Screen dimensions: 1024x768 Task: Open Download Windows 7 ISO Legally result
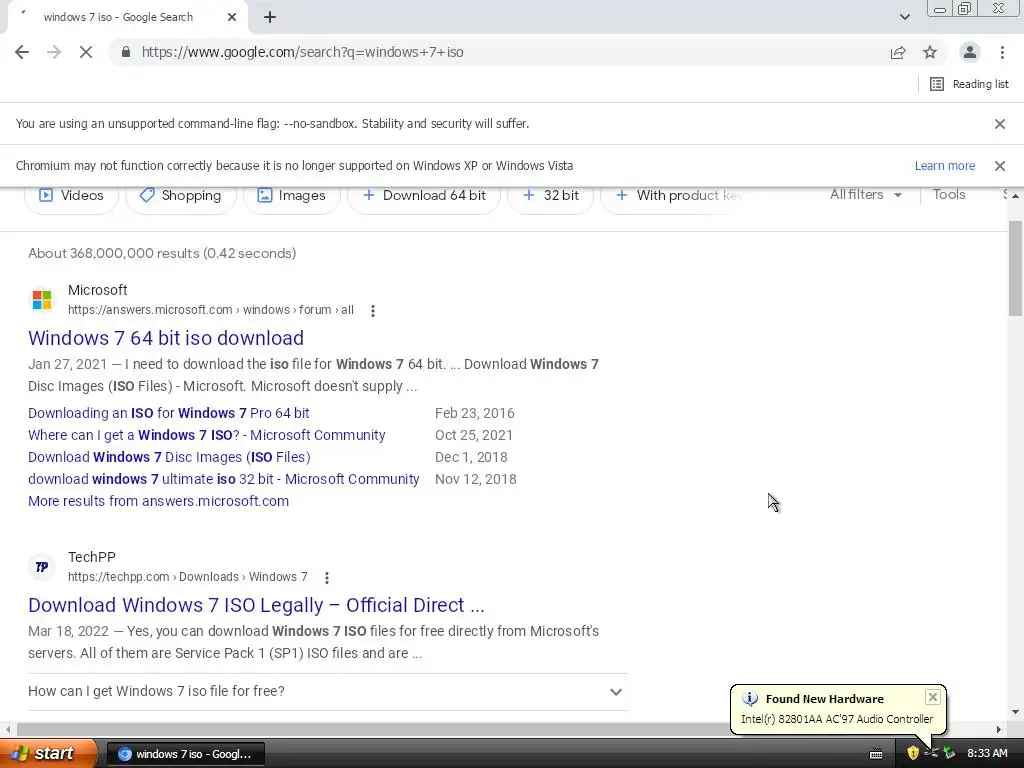pos(256,605)
